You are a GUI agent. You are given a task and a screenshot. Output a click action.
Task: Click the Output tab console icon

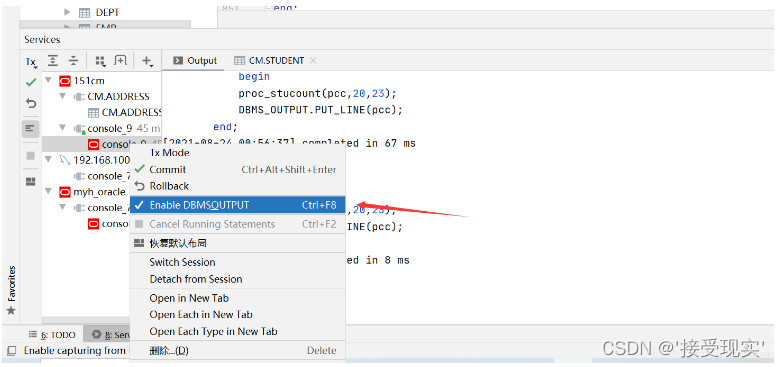178,61
